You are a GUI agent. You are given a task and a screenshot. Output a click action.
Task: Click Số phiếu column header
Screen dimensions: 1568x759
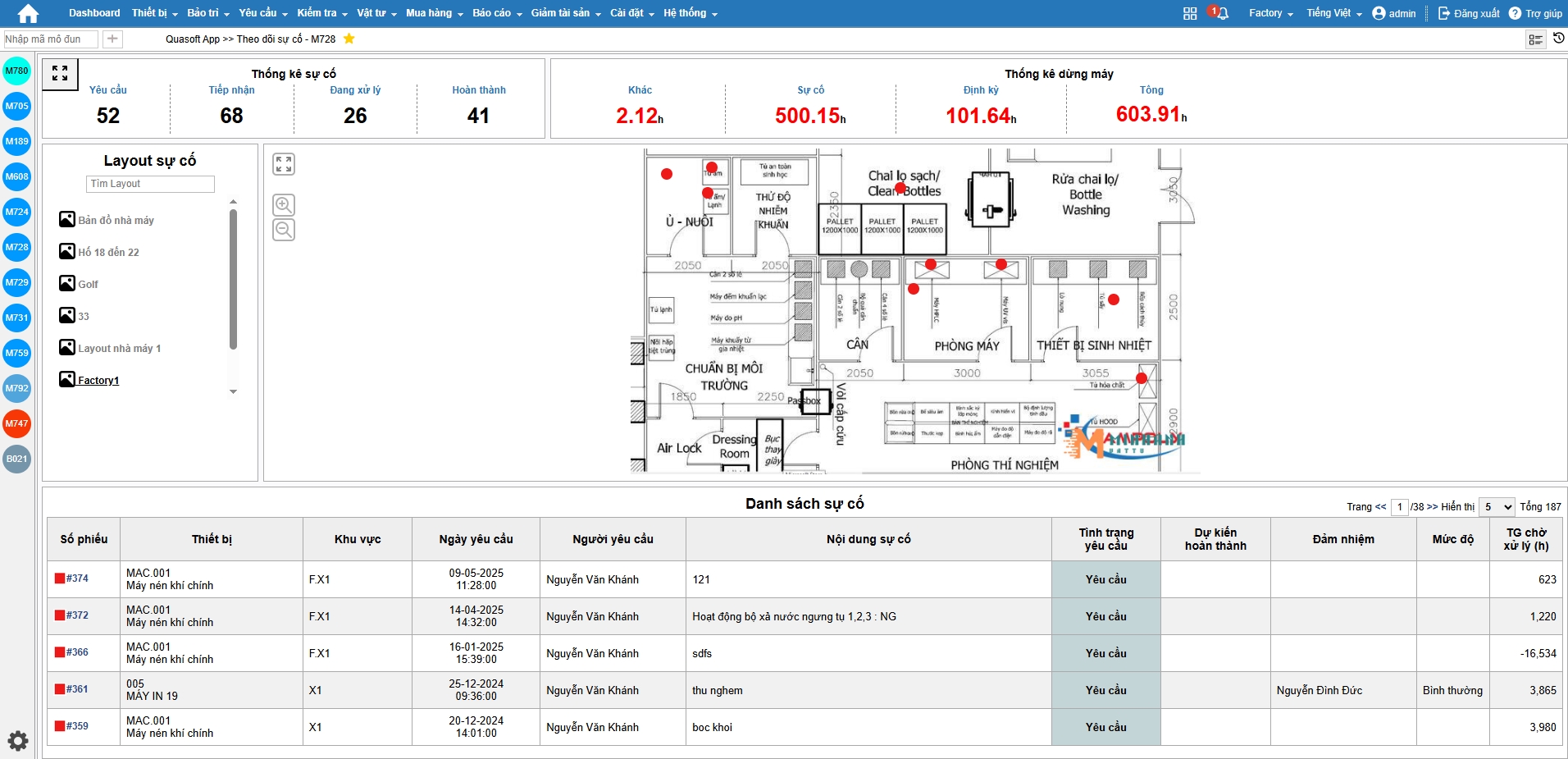point(84,539)
